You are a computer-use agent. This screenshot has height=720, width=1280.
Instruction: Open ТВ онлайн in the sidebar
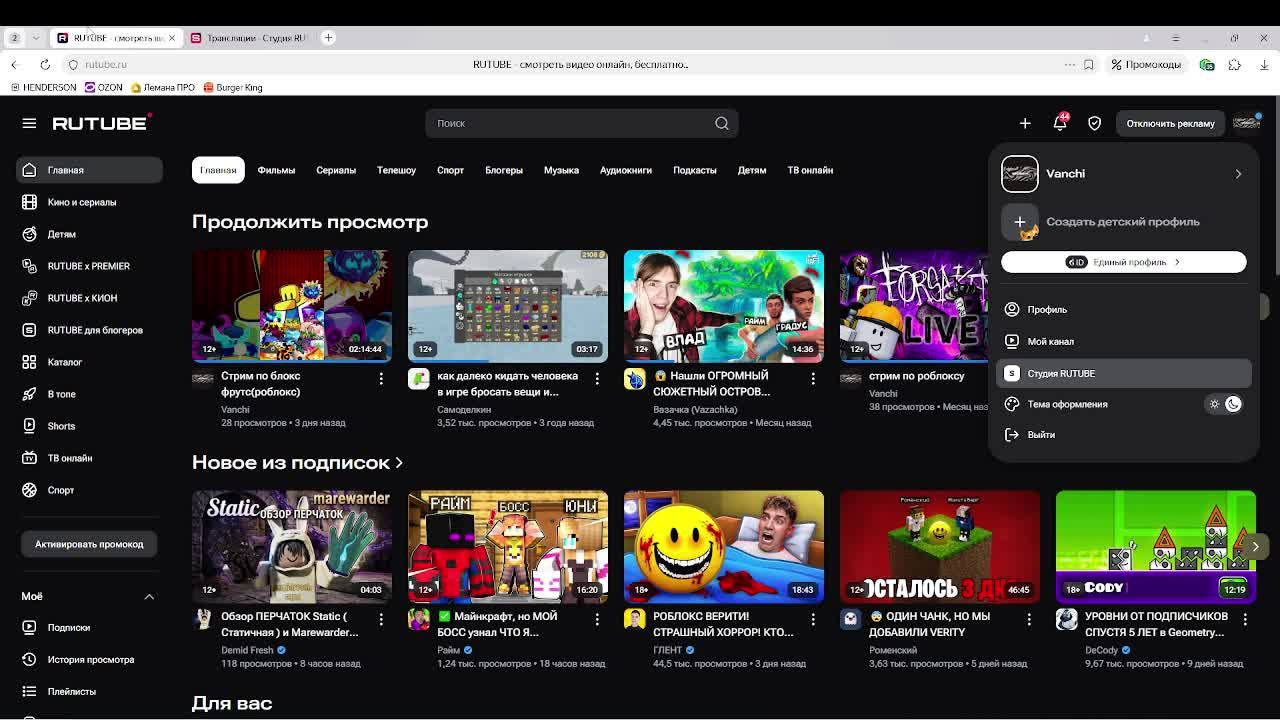(x=89, y=458)
